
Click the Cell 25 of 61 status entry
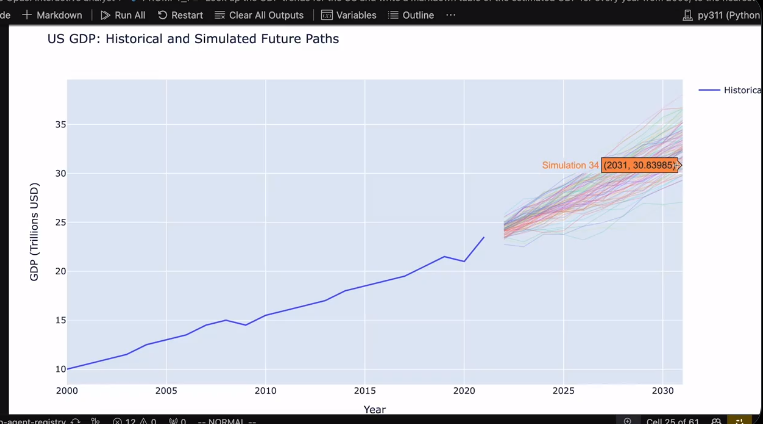[x=672, y=421]
